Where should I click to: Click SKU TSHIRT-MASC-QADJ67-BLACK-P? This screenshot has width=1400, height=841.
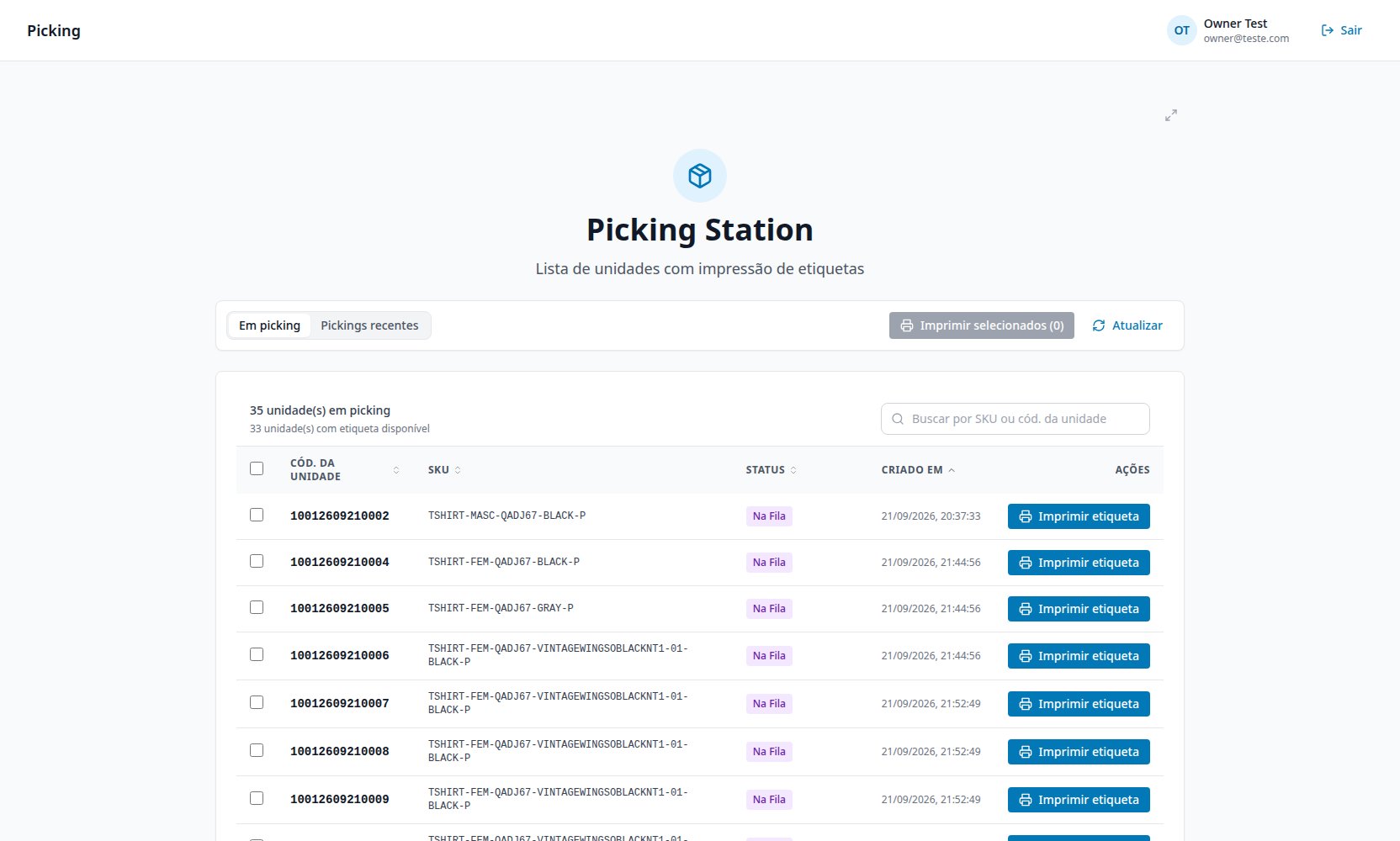(506, 516)
